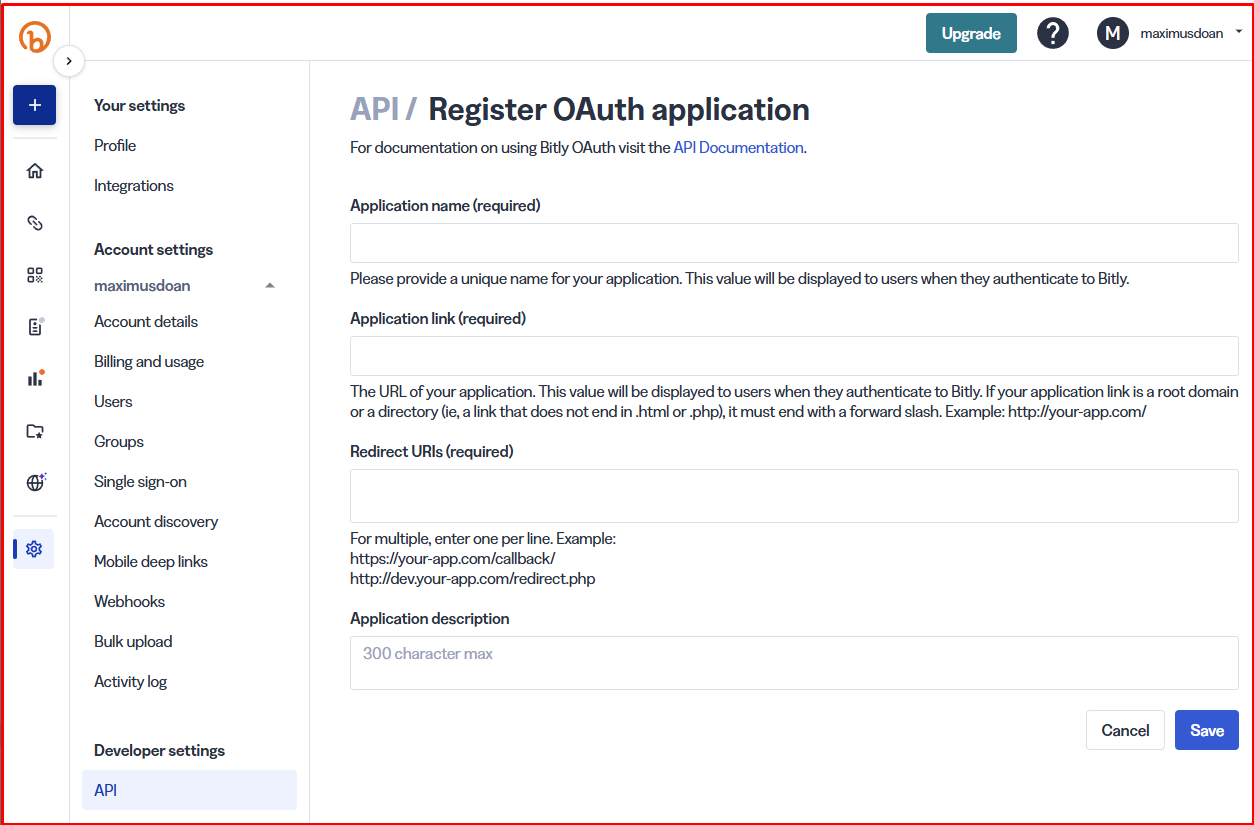Screen dimensions: 1254x825
Task: Open Account discovery settings
Action: click(156, 522)
